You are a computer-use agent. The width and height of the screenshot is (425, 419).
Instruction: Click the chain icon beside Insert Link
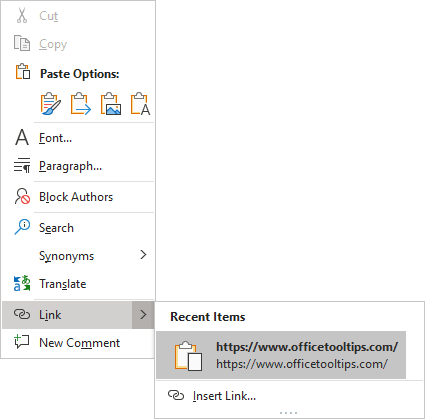(176, 395)
